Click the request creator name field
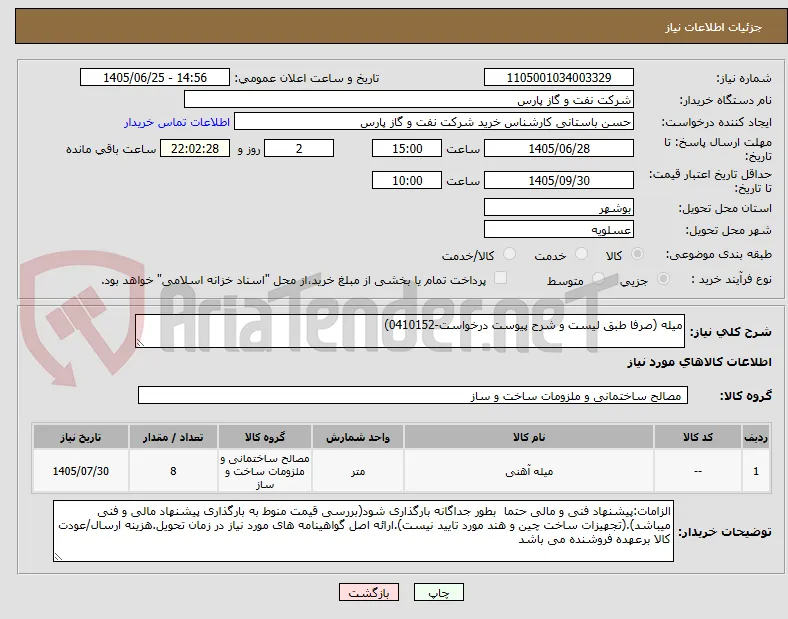 (x=434, y=122)
